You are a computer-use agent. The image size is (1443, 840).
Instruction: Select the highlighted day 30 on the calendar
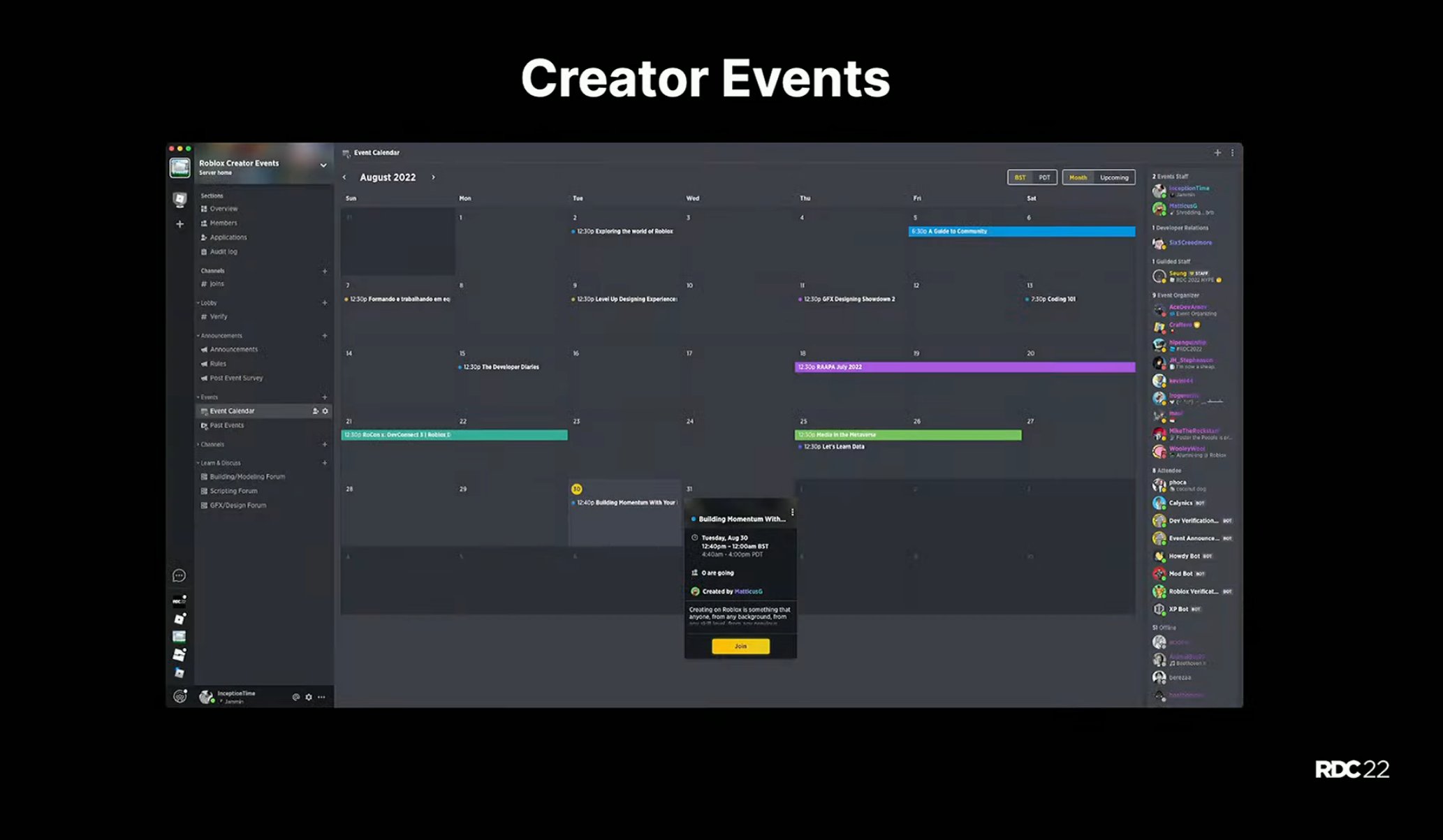[x=576, y=489]
